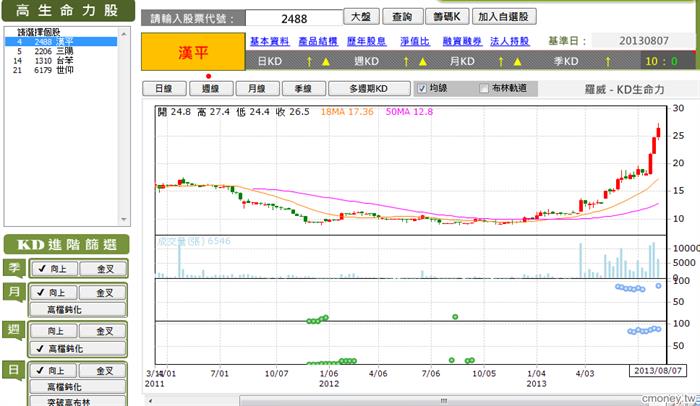Click the 10 : 0 KD score display
Viewport: 700px width, 406px height.
[x=661, y=61]
